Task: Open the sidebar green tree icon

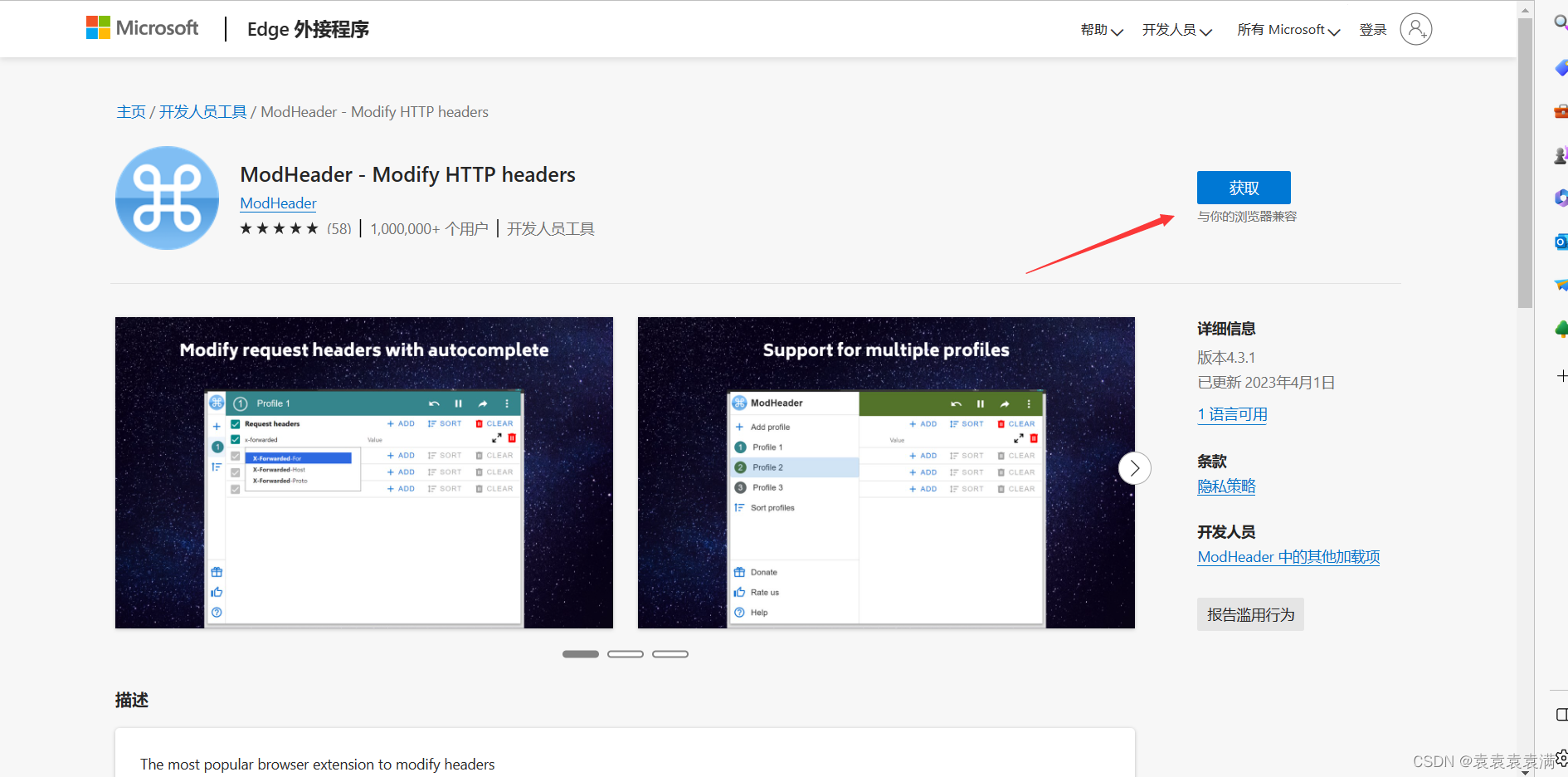Action: [1561, 329]
